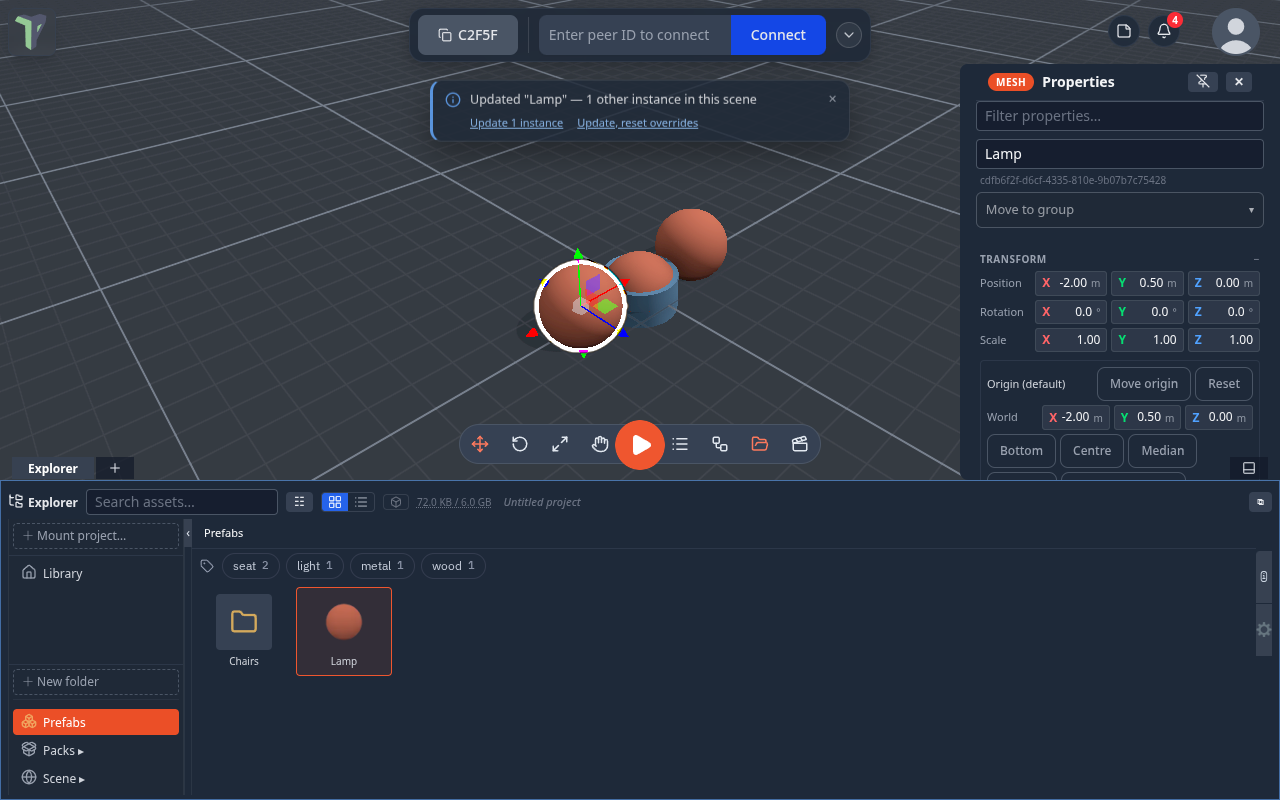This screenshot has width=1280, height=800.
Task: Open the Move to group dropdown
Action: tap(1120, 210)
